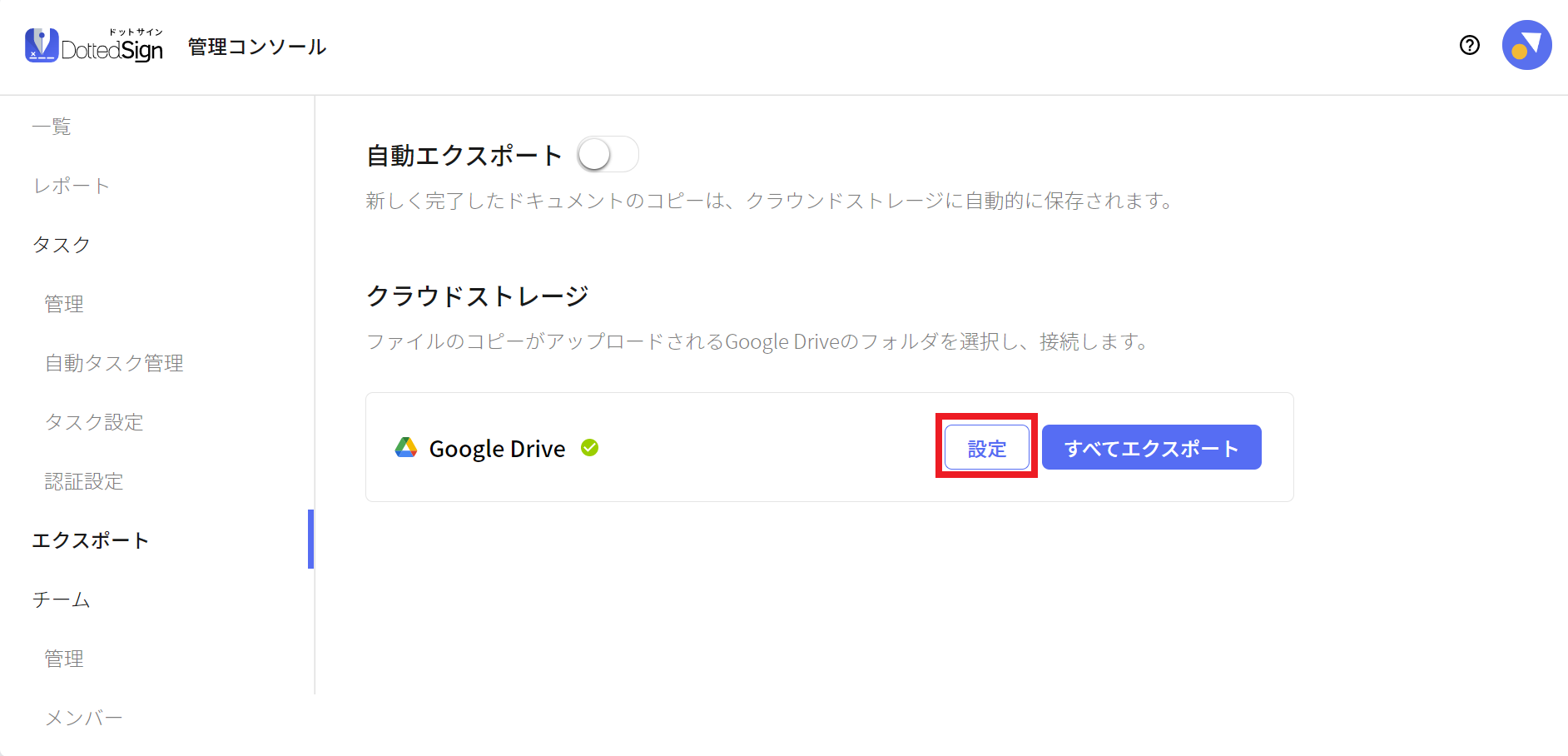Open the 認証設定 page
The image size is (1568, 756).
point(84,481)
